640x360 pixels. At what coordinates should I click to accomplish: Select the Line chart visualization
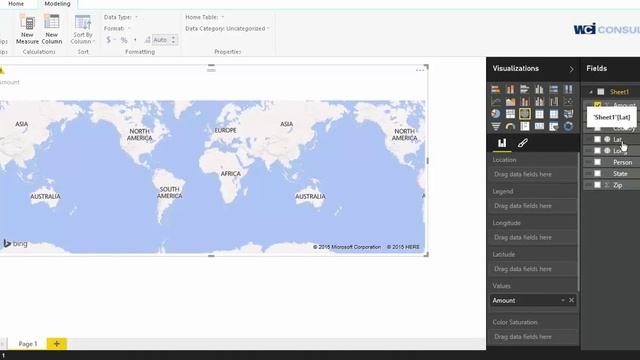coord(496,102)
